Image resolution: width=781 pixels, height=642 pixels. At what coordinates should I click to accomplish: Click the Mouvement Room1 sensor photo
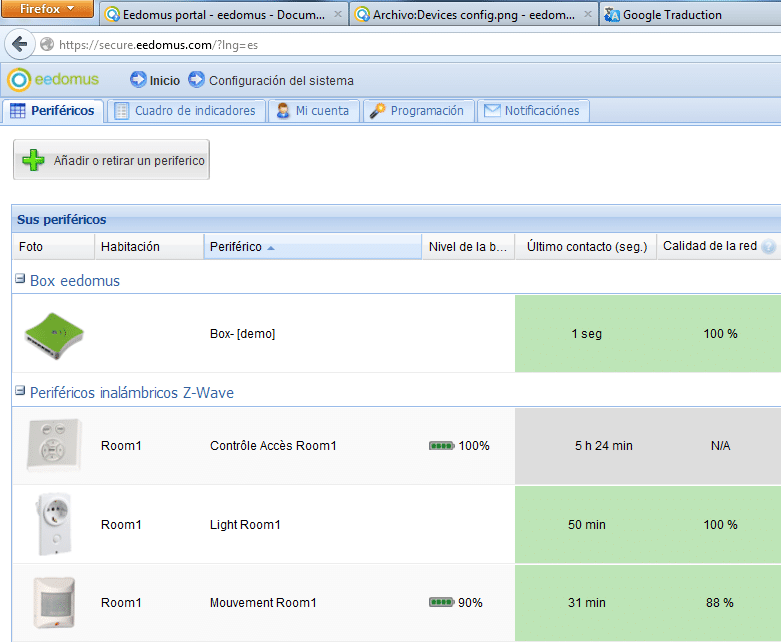tap(54, 602)
